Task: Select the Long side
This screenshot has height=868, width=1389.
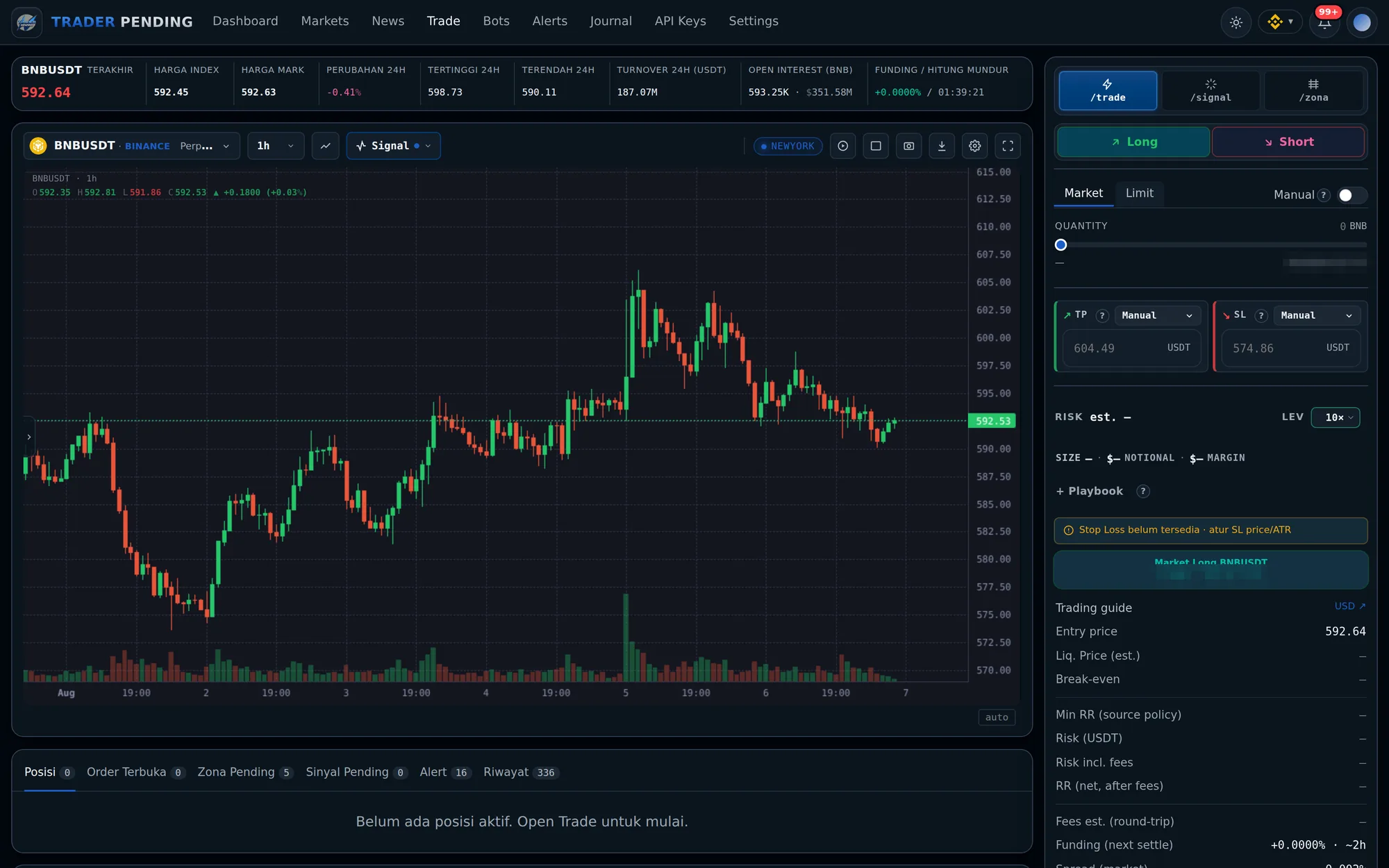Action: [1133, 142]
